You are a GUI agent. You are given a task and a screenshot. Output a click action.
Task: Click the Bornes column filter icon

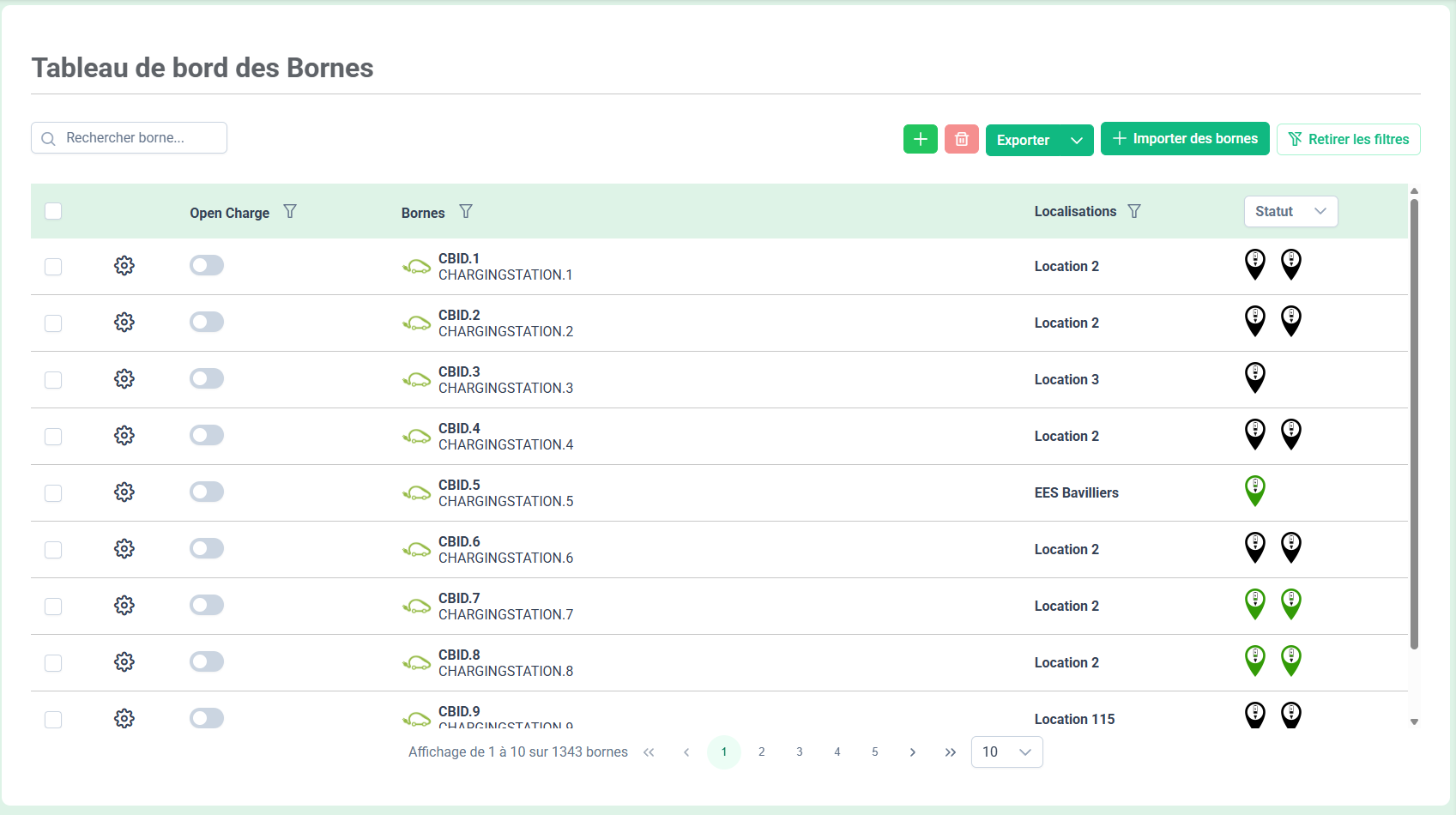(466, 212)
